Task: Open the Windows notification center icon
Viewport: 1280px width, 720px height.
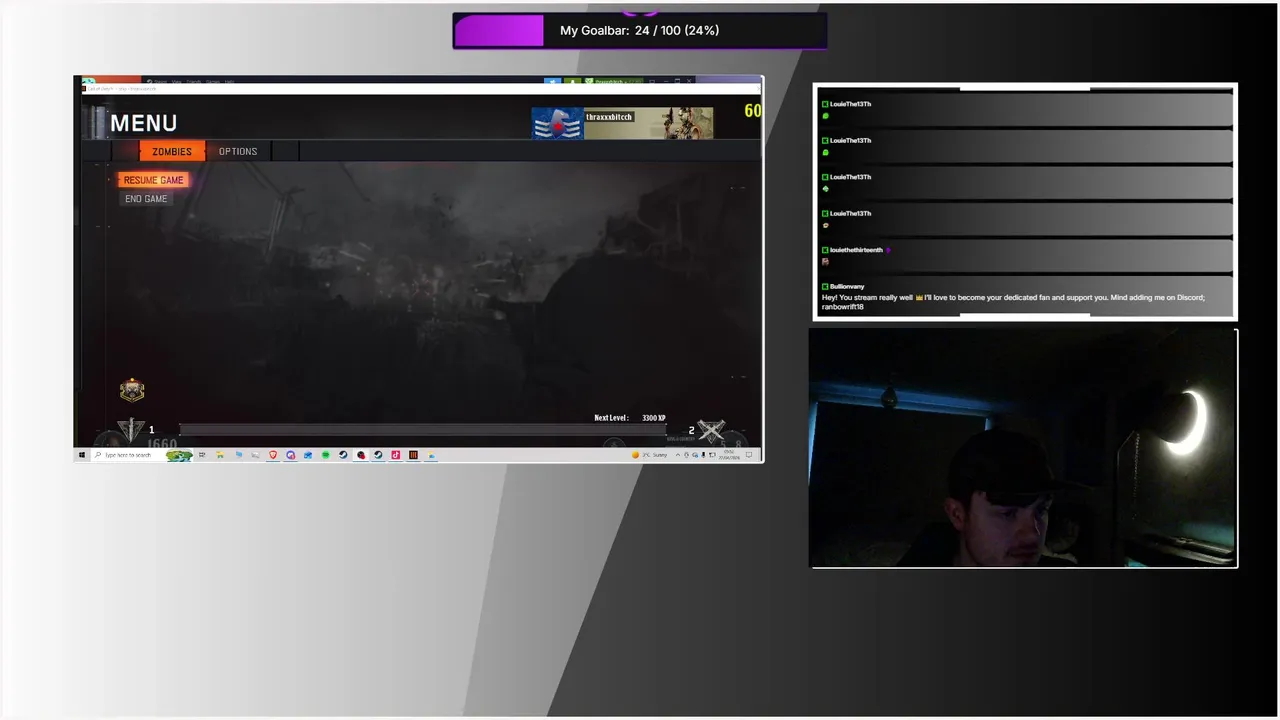Action: [749, 455]
